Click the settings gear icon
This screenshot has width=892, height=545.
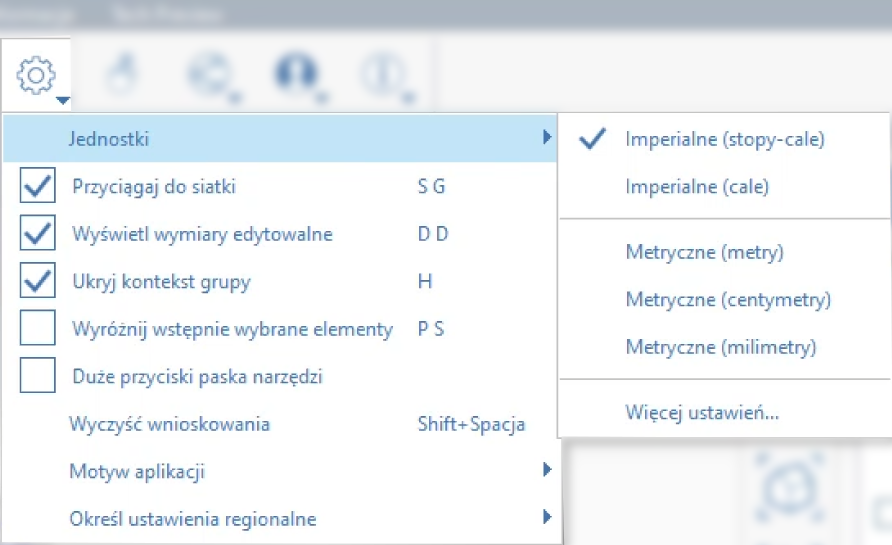pyautogui.click(x=36, y=73)
